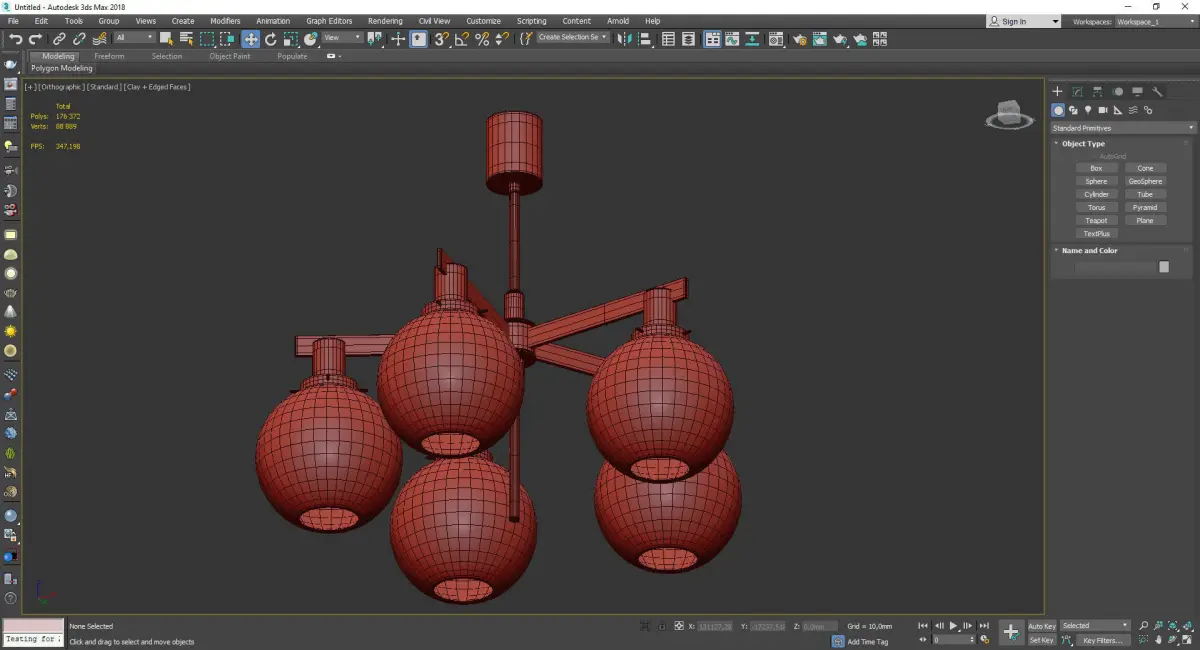Open the Material Editor icon

click(776, 39)
